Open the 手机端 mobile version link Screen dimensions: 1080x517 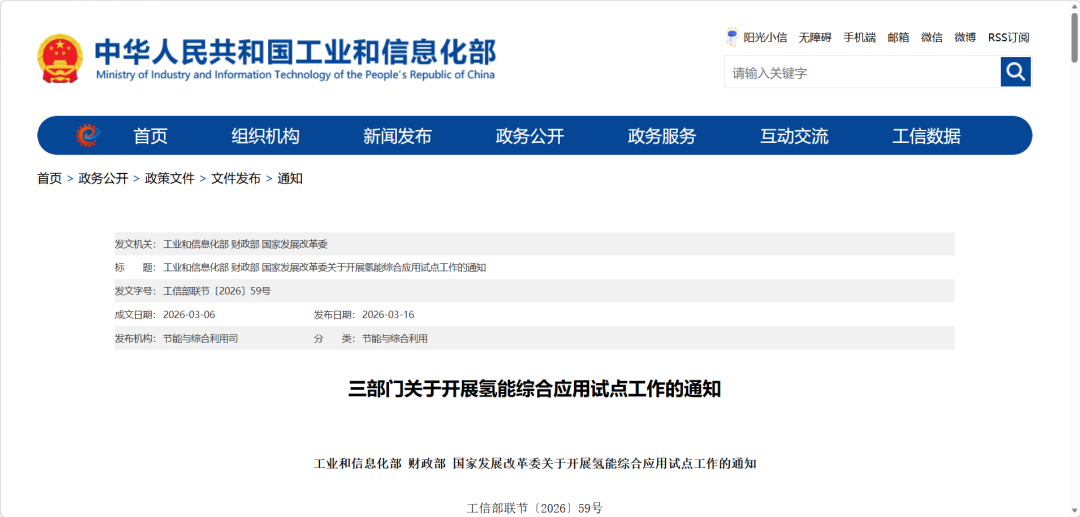coord(859,37)
